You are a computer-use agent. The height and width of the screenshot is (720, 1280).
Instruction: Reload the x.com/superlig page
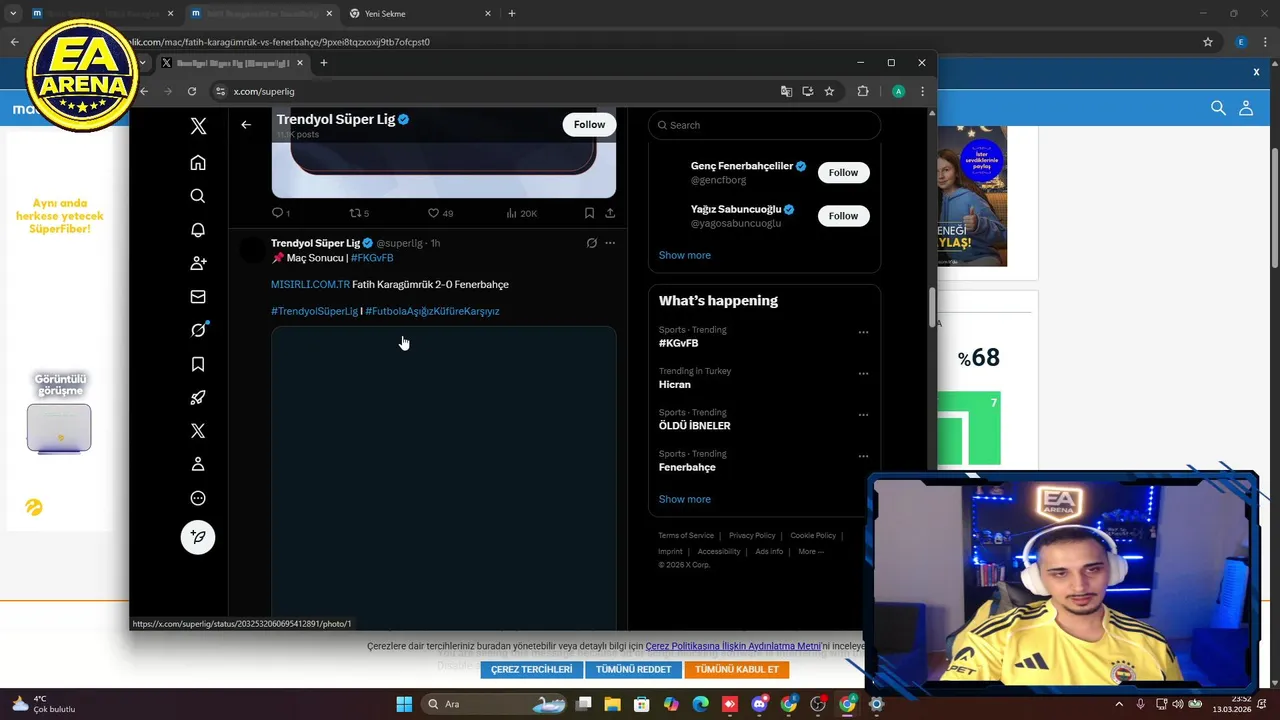coord(192,91)
